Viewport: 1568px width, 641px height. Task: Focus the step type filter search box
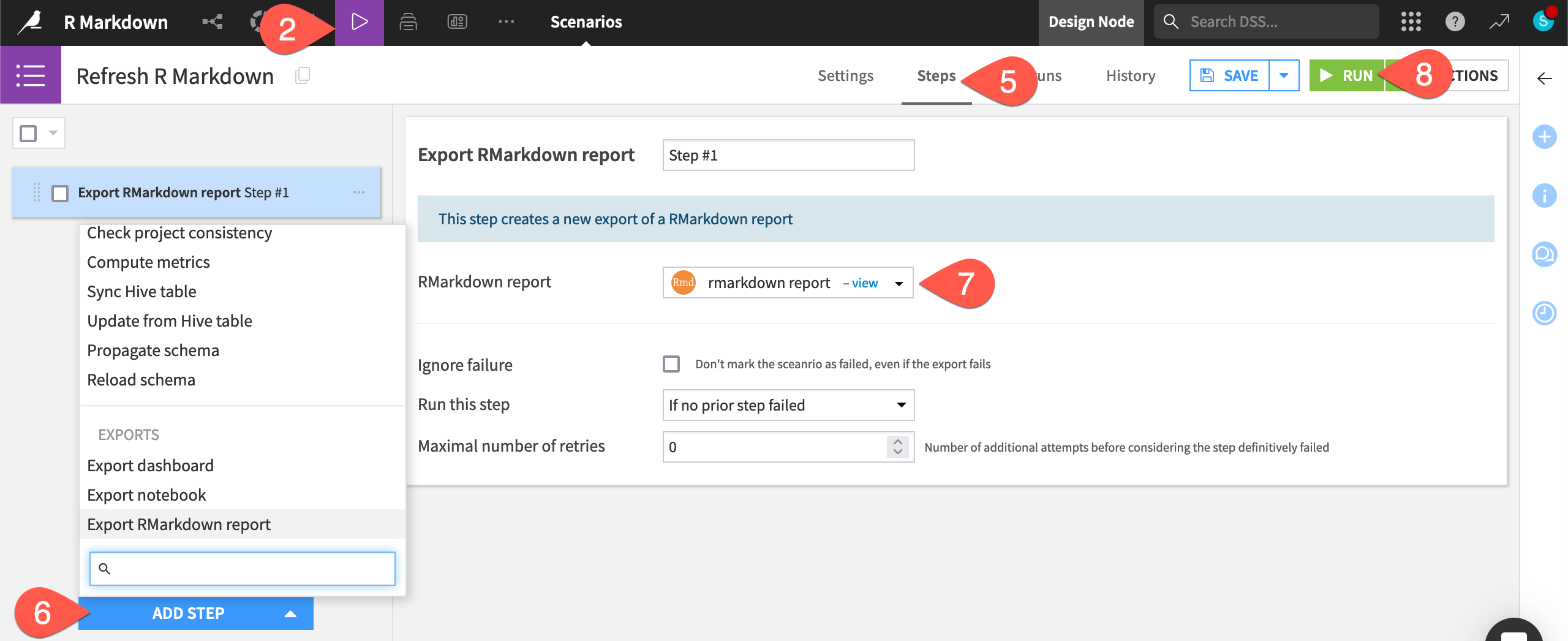click(x=243, y=569)
